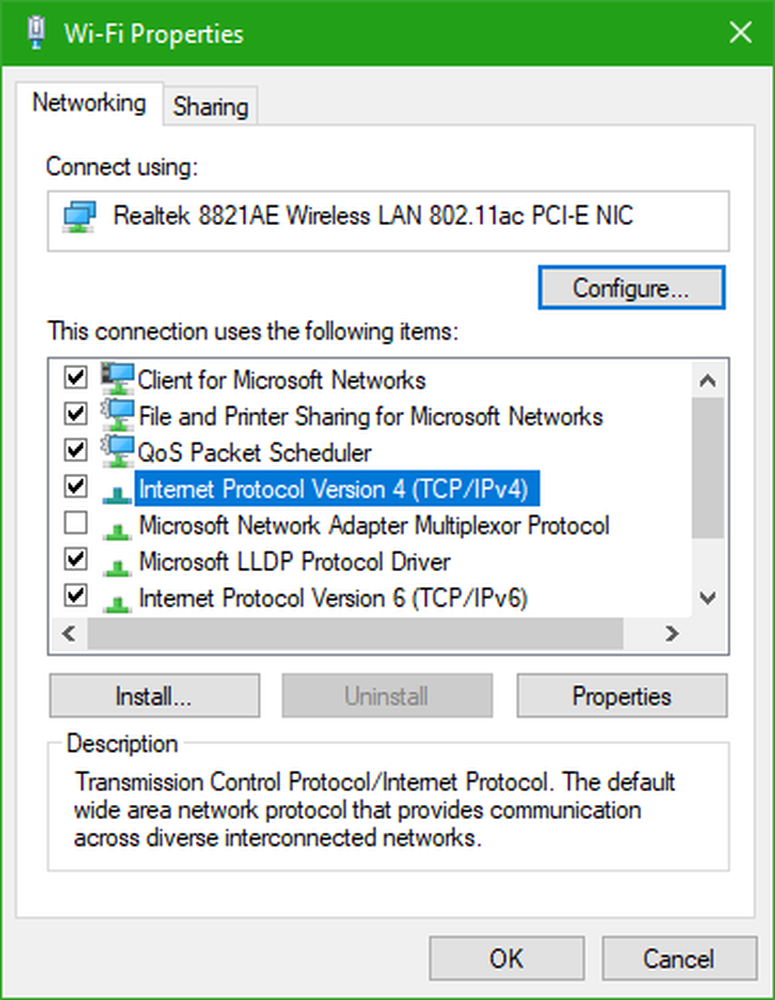Click the Network Adapter Multiplexor Protocol icon
Screen dimensions: 775x1000
pos(118,526)
